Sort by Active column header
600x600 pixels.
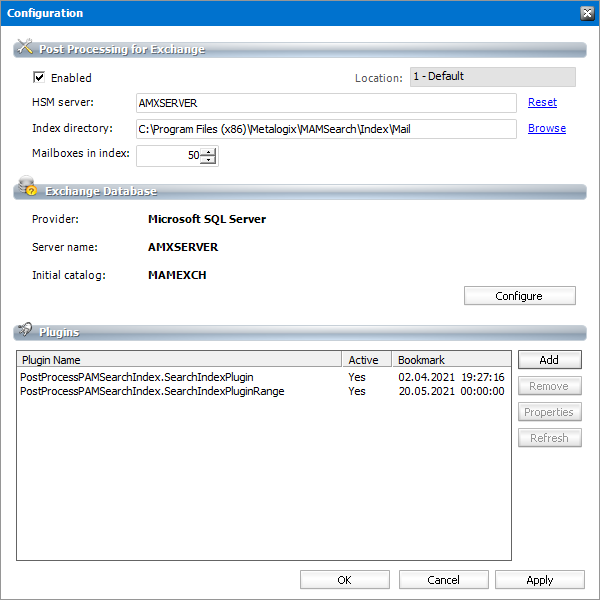(367, 360)
